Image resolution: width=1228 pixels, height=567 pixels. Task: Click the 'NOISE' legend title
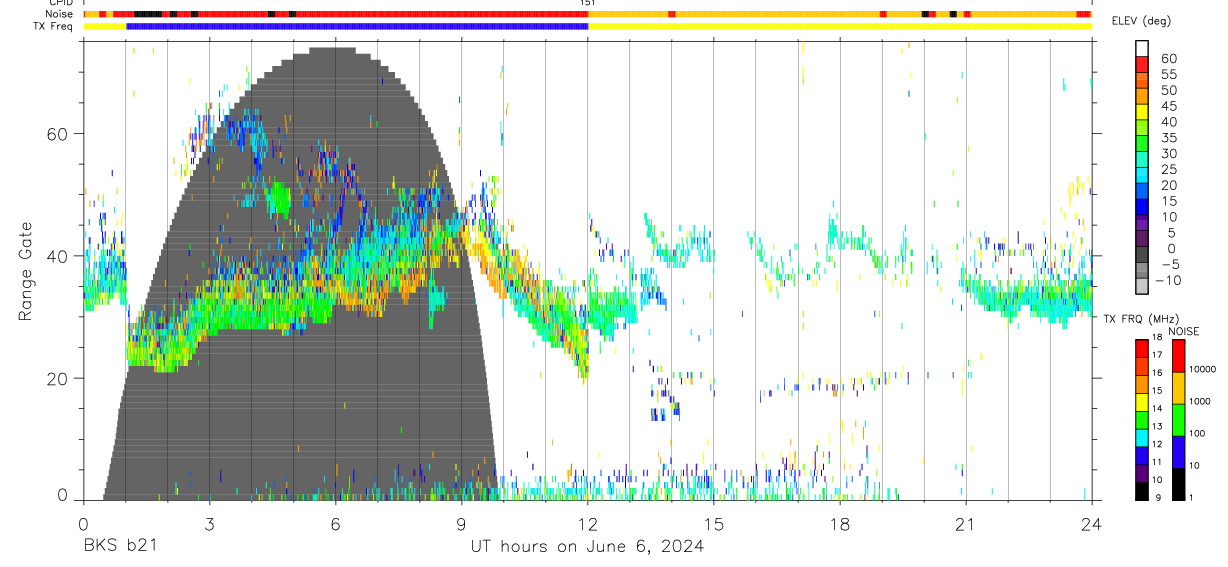pyautogui.click(x=1183, y=331)
